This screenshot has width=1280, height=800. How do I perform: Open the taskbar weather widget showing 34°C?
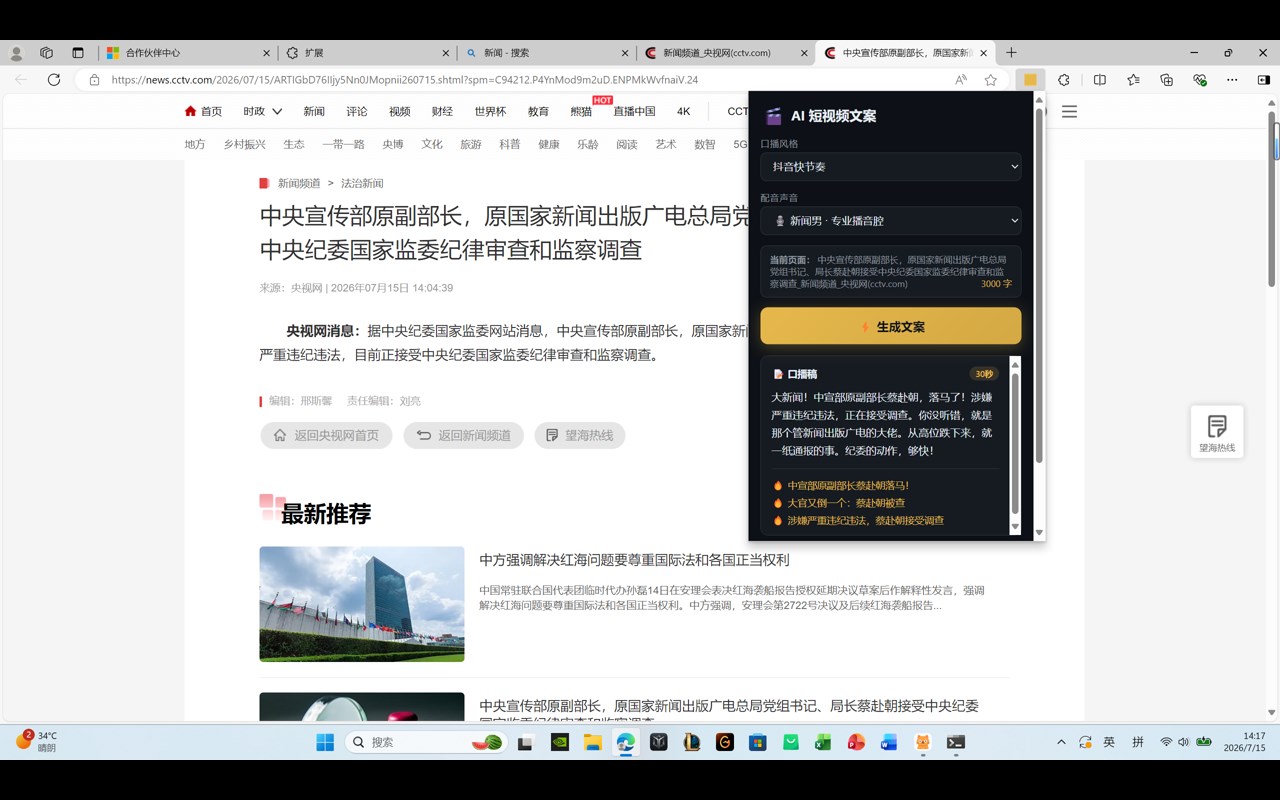point(37,741)
